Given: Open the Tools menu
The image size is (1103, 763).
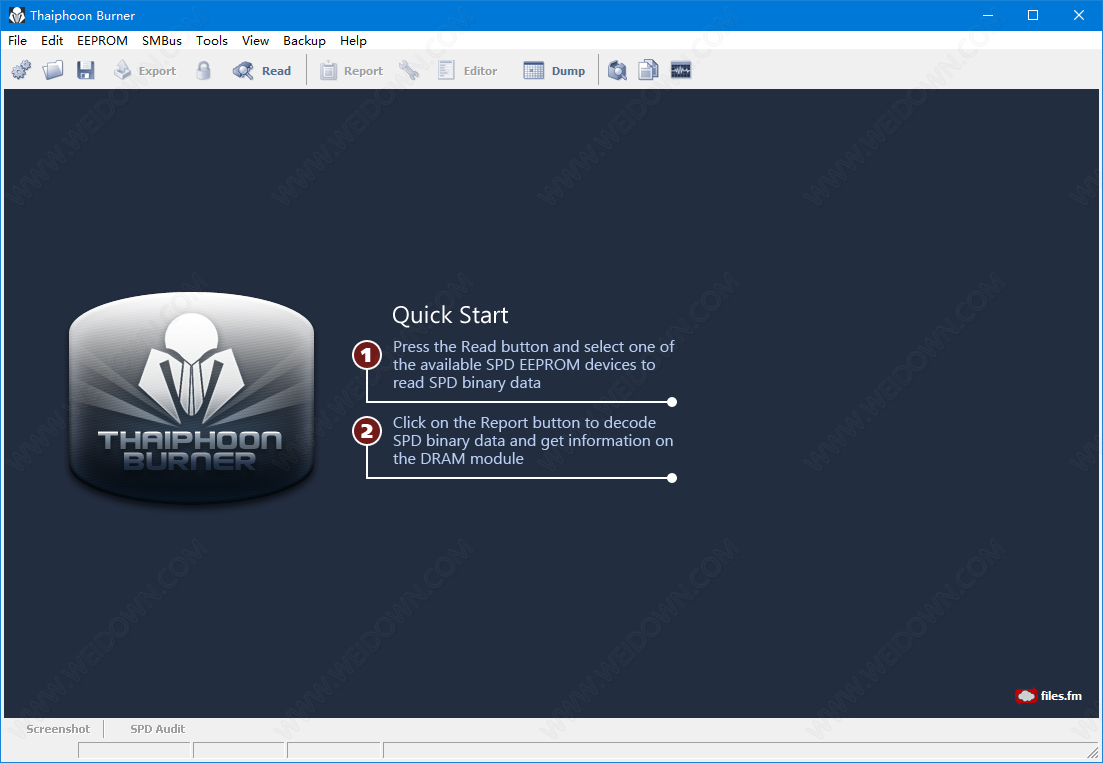Looking at the screenshot, I should [212, 41].
